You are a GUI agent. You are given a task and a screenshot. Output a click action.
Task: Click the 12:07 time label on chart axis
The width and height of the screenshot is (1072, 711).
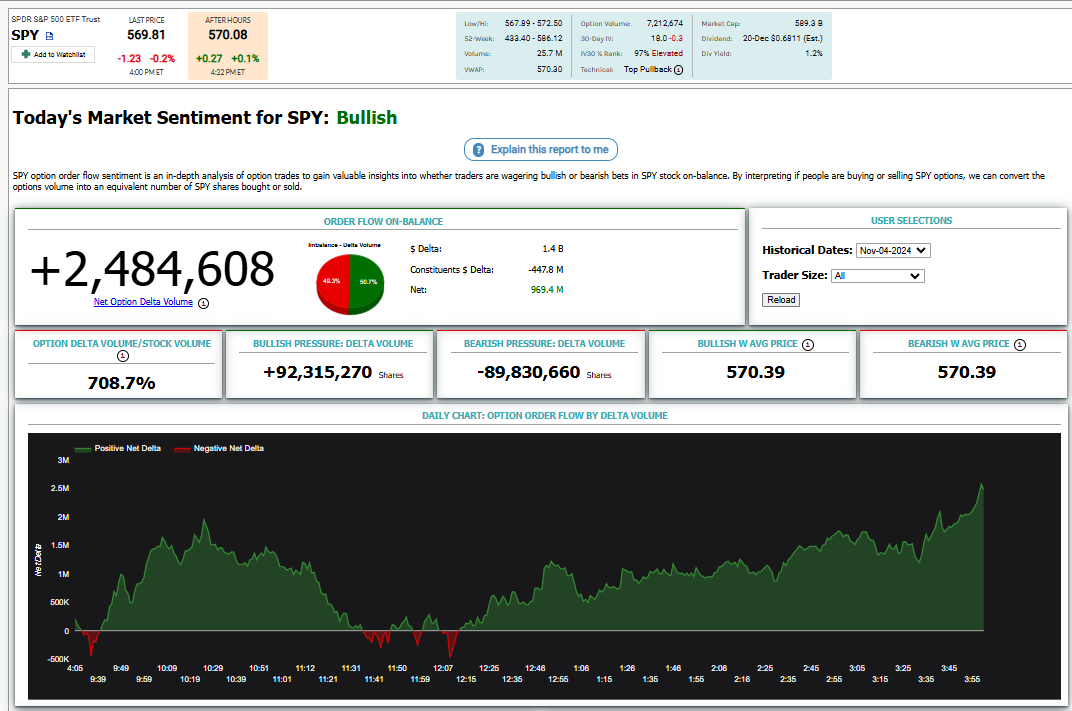[x=443, y=669]
